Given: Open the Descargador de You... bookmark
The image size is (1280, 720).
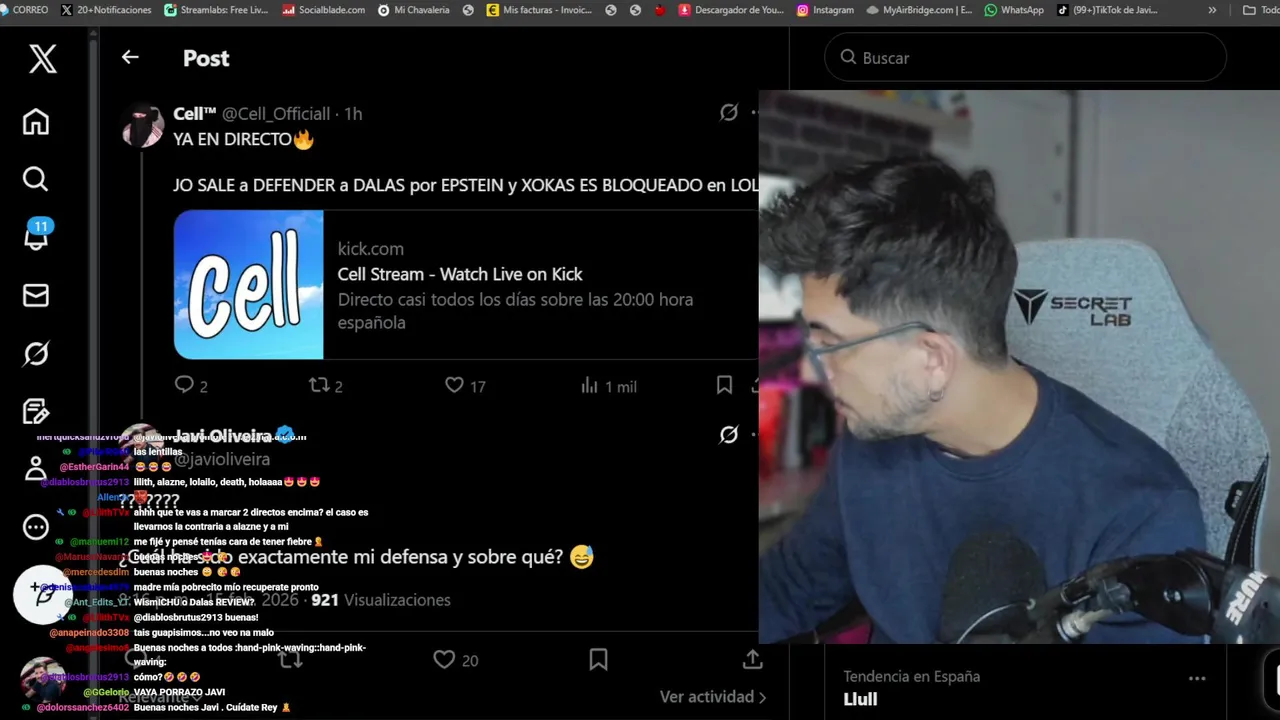Looking at the screenshot, I should pos(731,10).
